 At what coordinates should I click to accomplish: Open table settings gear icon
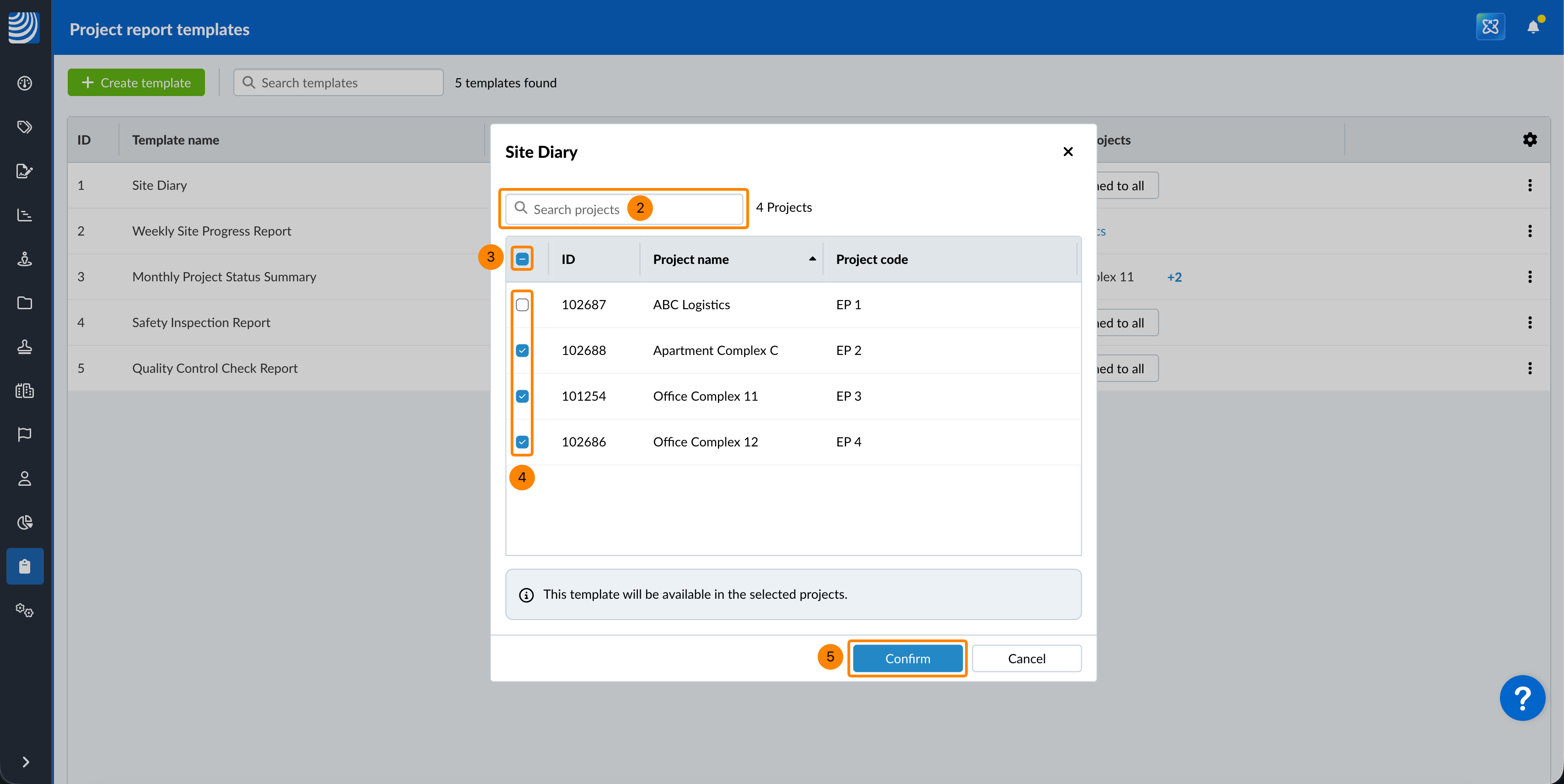coord(1529,140)
